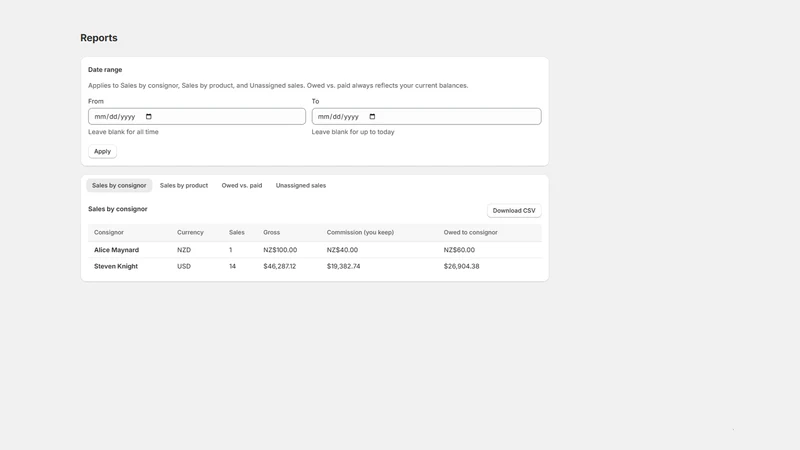This screenshot has width=800, height=450.
Task: Click the NZ$40.00 commission value
Action: tap(342, 250)
